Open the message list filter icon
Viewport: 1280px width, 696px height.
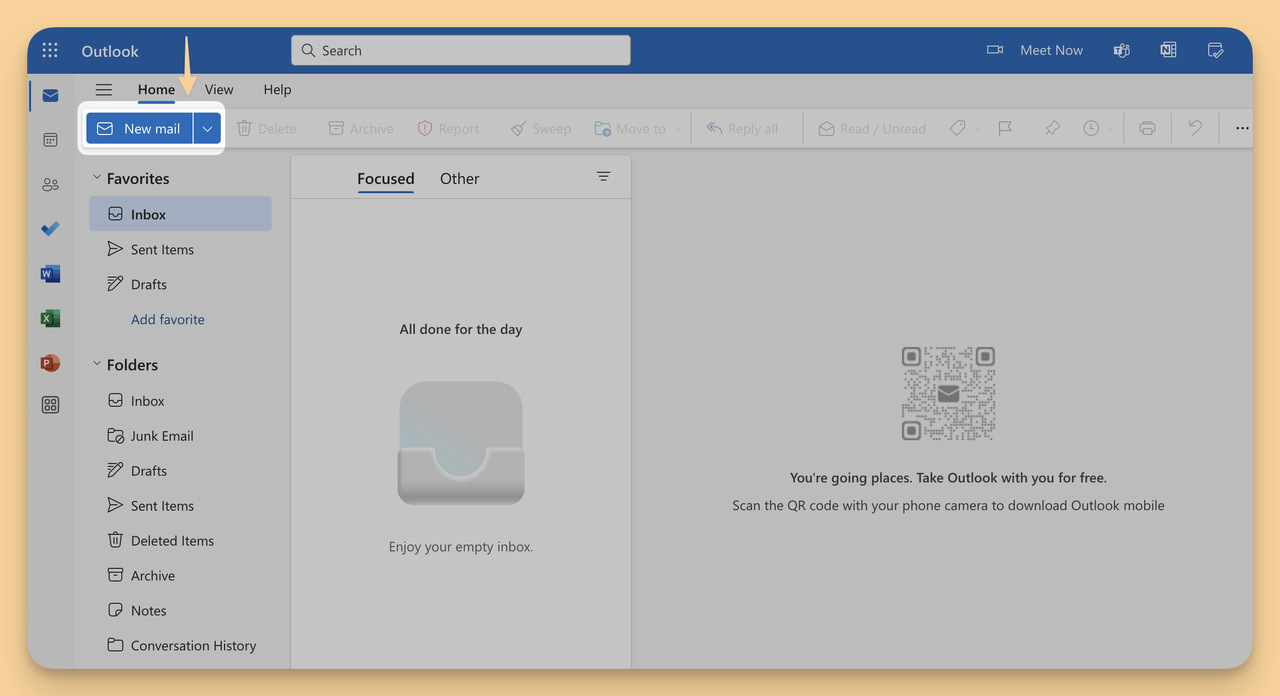(603, 176)
